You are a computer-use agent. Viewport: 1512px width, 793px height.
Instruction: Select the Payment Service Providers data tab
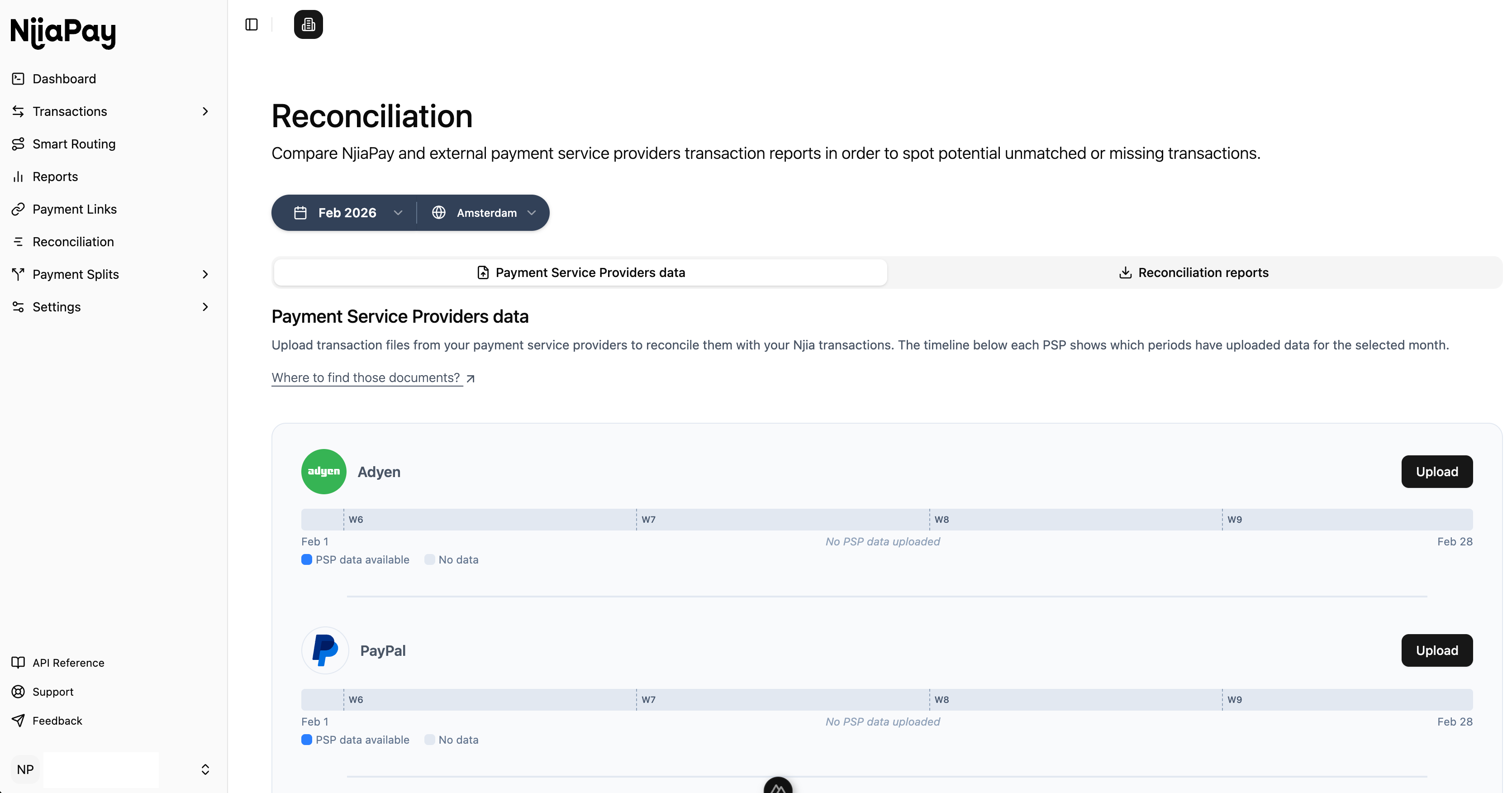(x=580, y=272)
